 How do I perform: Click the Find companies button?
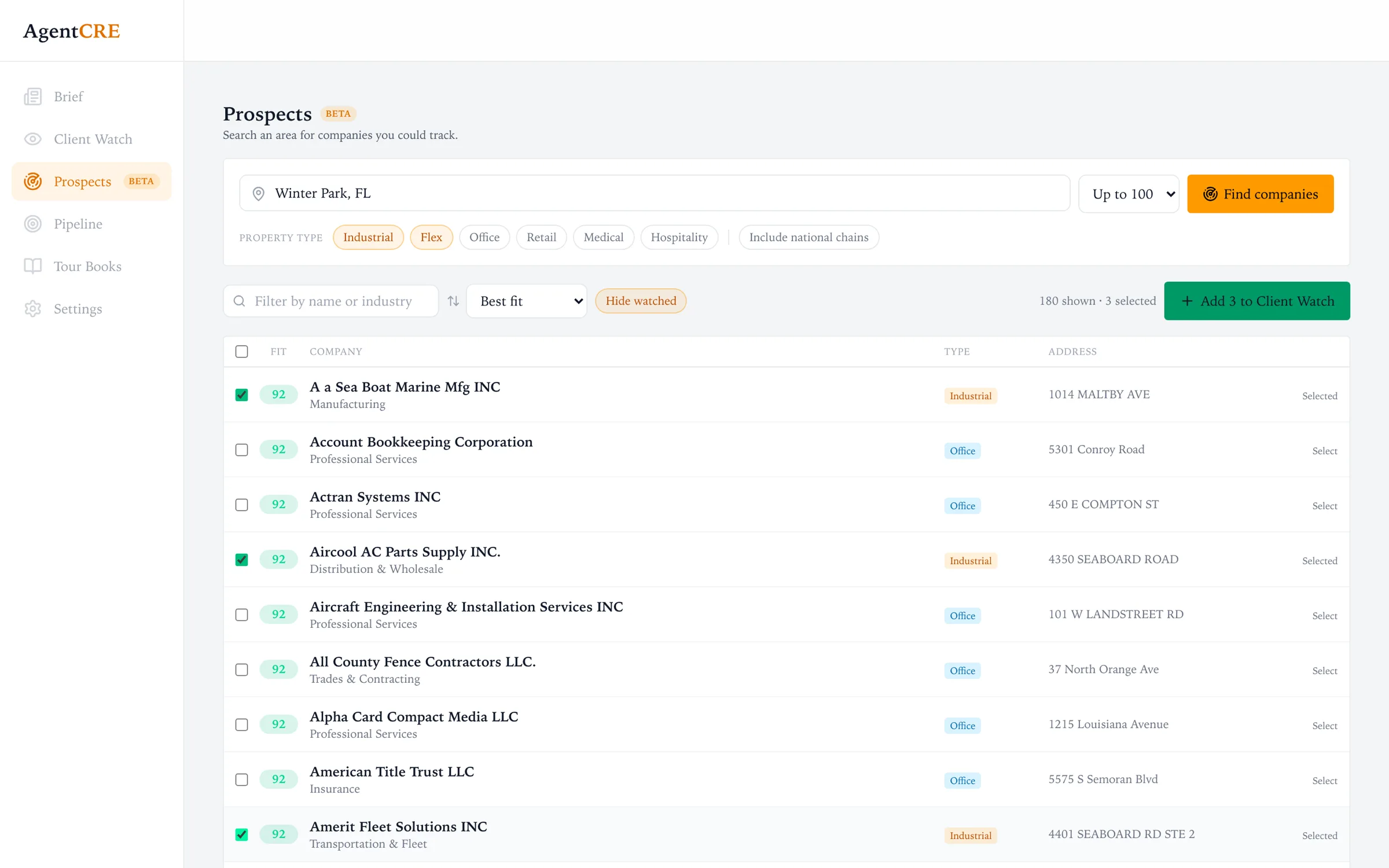coord(1260,194)
